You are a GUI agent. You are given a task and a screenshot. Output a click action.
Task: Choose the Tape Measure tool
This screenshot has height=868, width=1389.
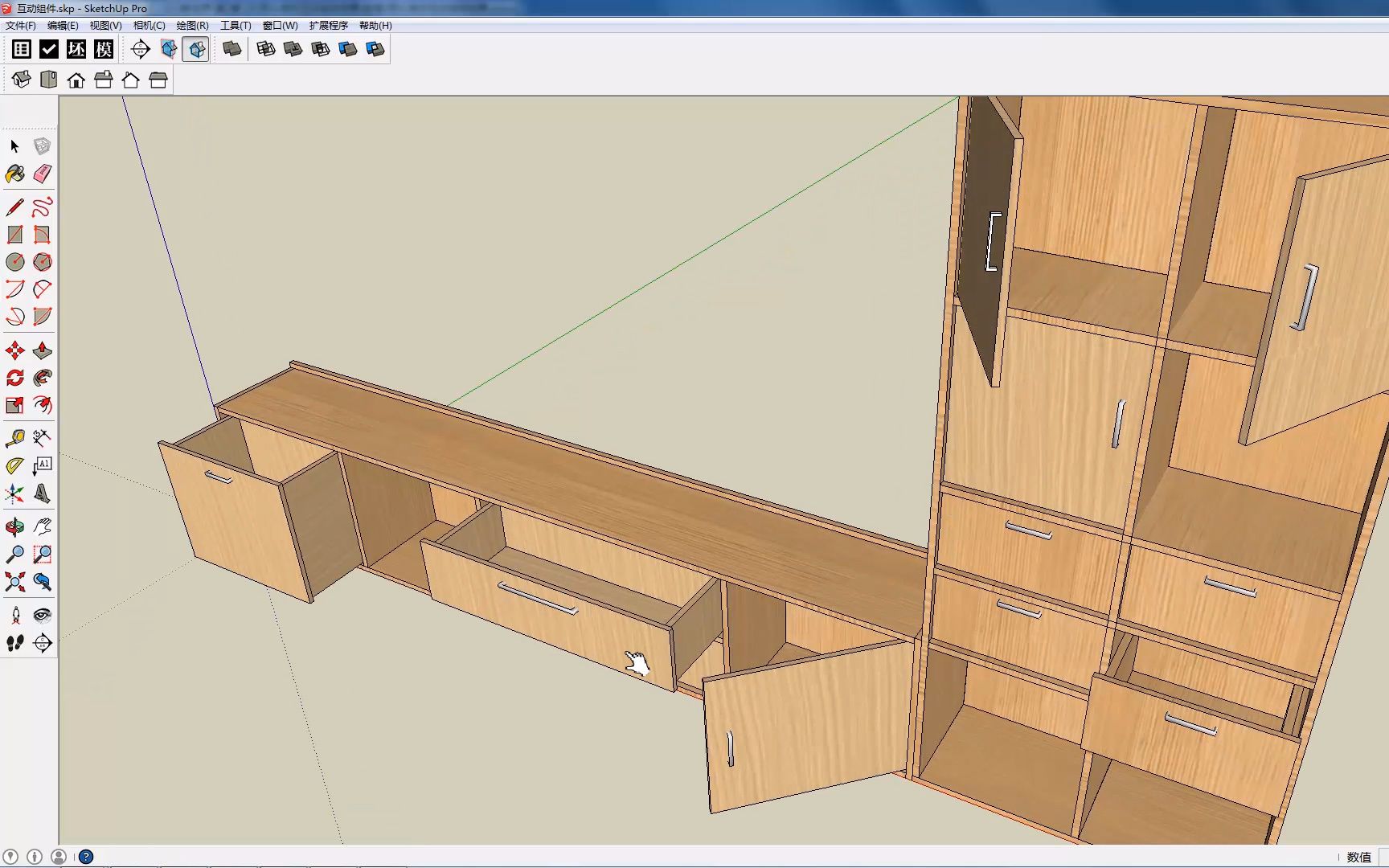(x=14, y=438)
